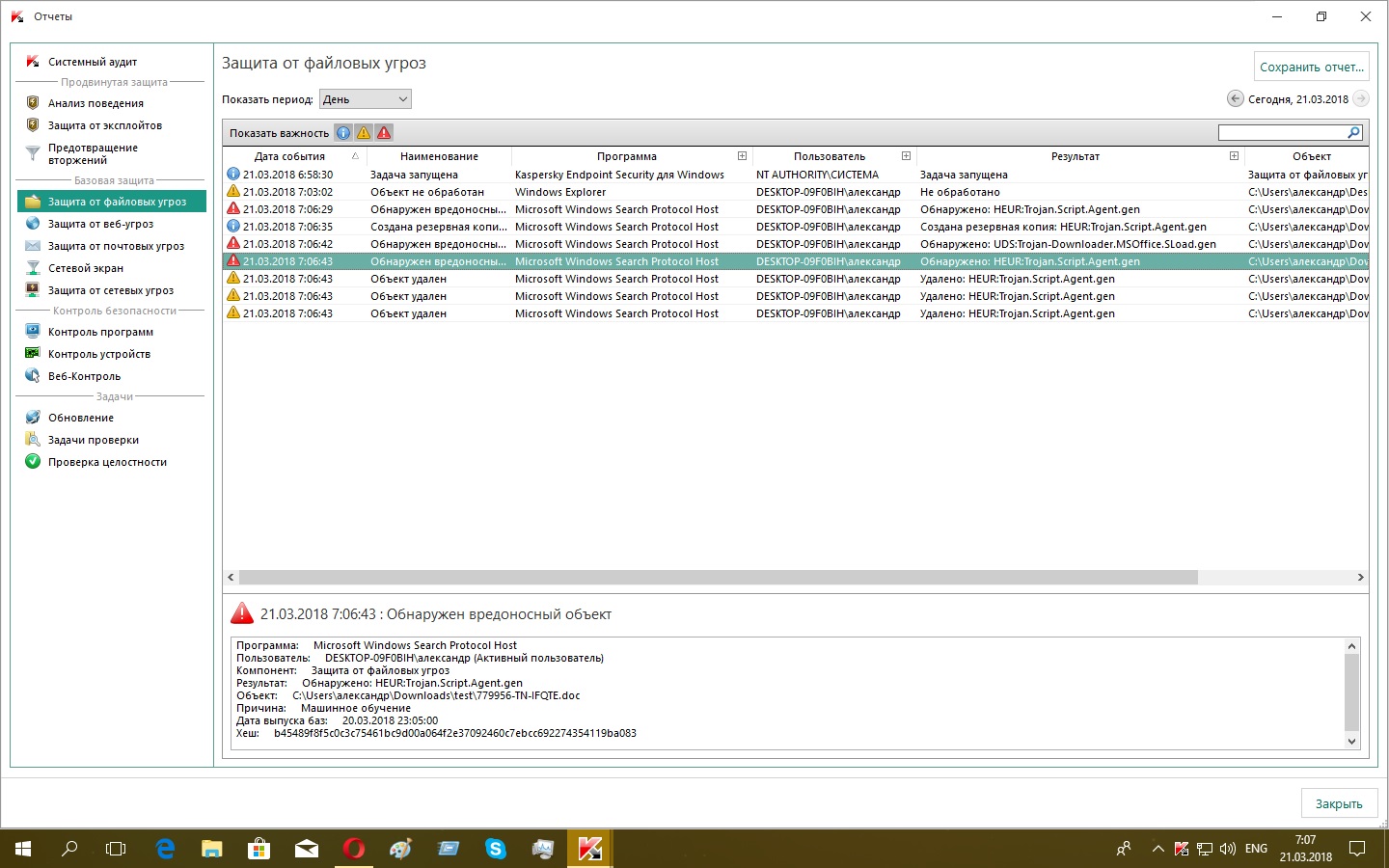The image size is (1389, 868).
Task: Open taskbar search
Action: [x=69, y=849]
